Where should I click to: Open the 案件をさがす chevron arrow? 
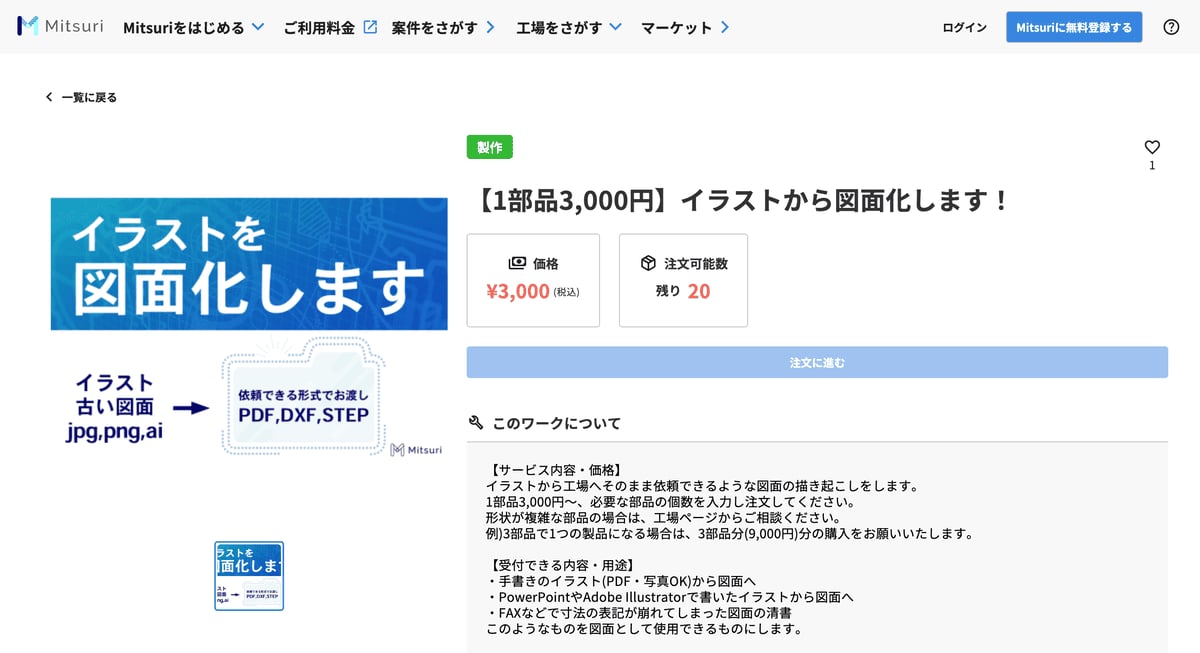(x=490, y=27)
